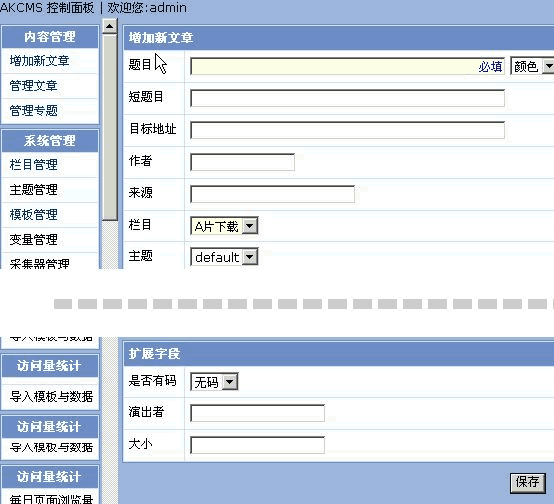Focus the 目标地址 input field
554x504 pixels.
[x=347, y=130]
